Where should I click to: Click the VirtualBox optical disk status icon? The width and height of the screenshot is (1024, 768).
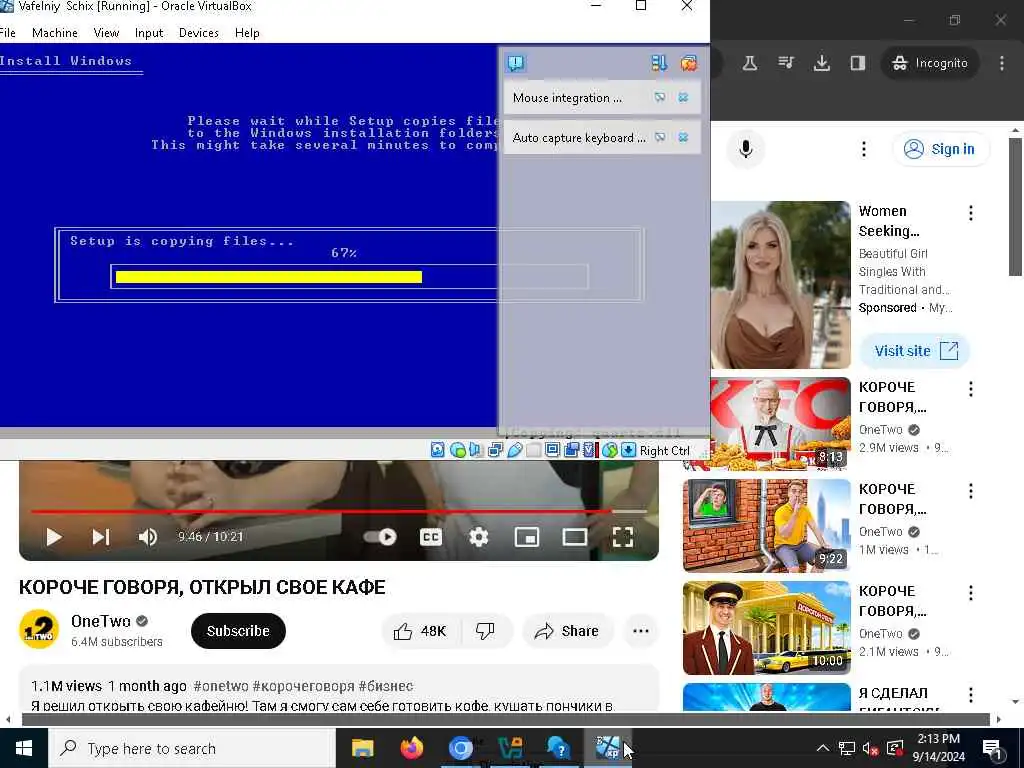pyautogui.click(x=457, y=450)
